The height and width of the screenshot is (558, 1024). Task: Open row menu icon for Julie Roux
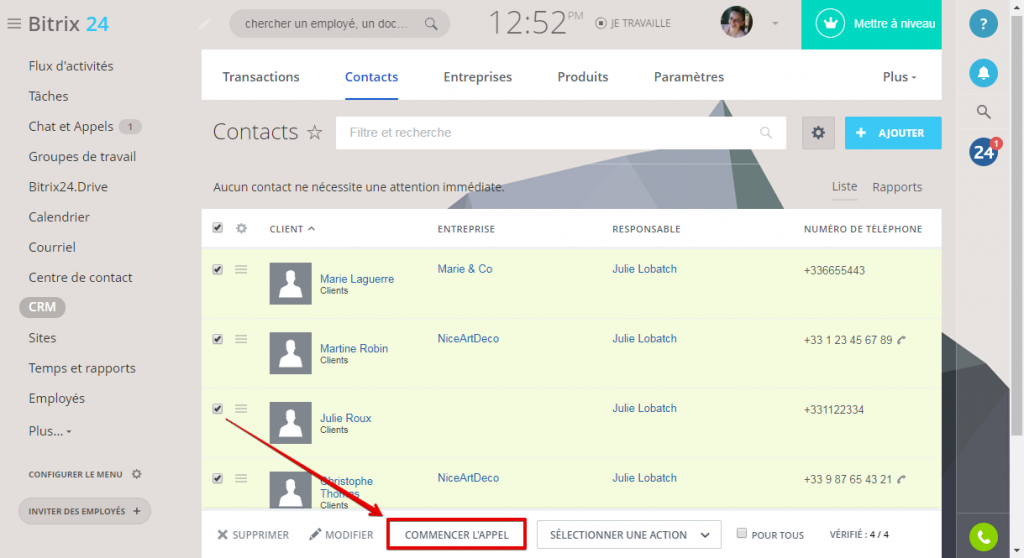pos(241,408)
